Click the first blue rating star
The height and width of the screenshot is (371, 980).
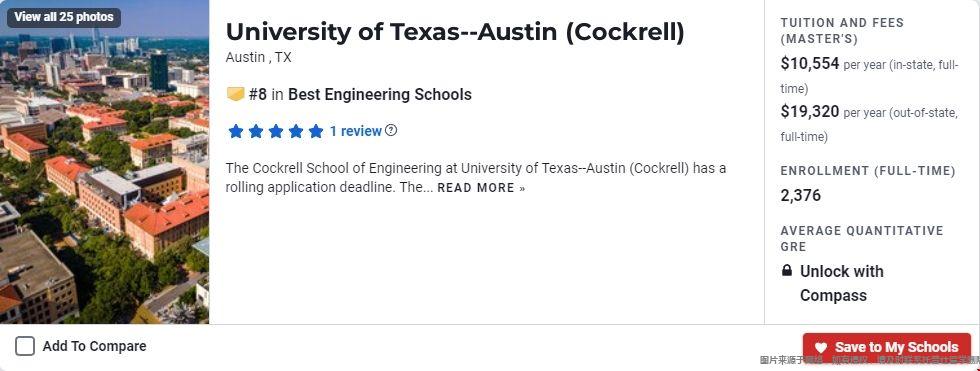(x=236, y=131)
